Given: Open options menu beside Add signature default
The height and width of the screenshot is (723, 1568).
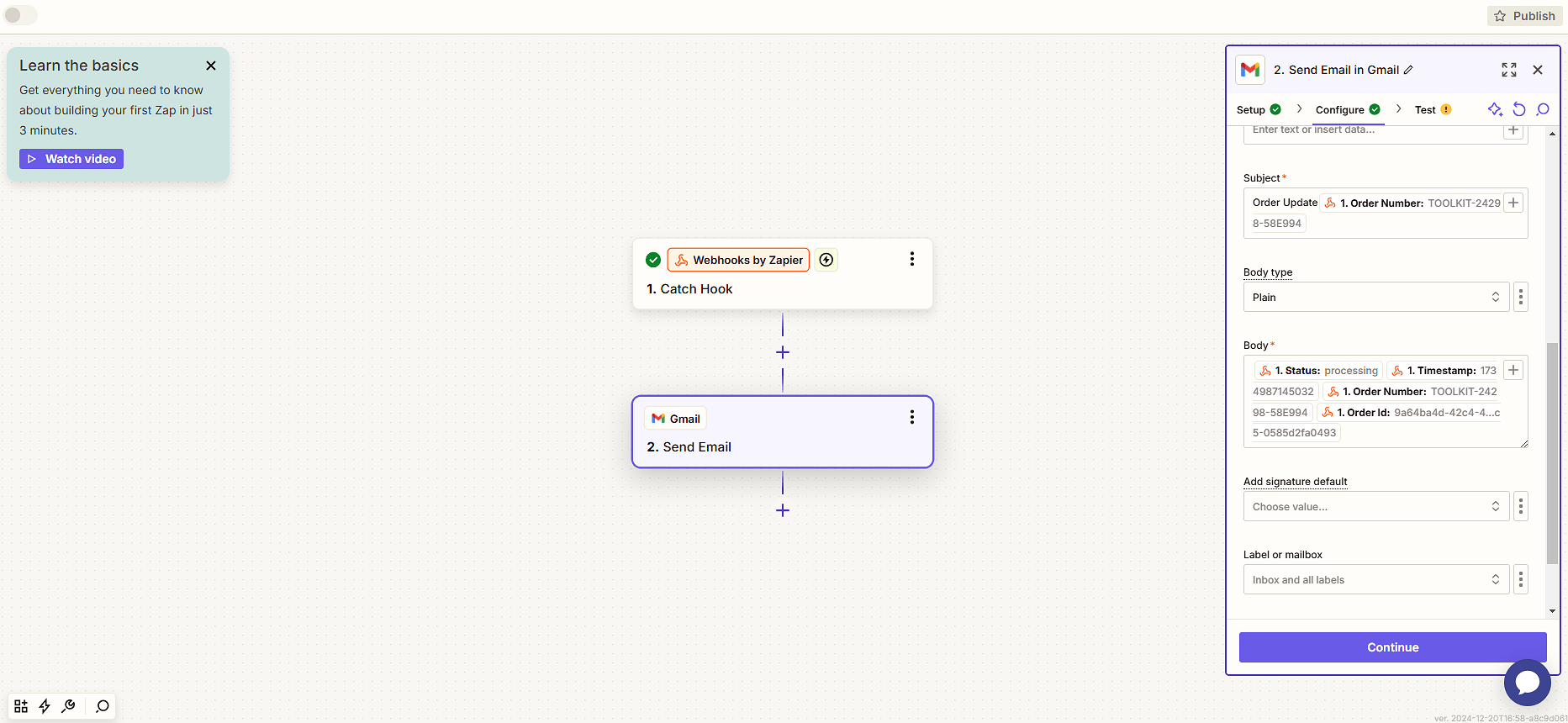Looking at the screenshot, I should (1521, 506).
